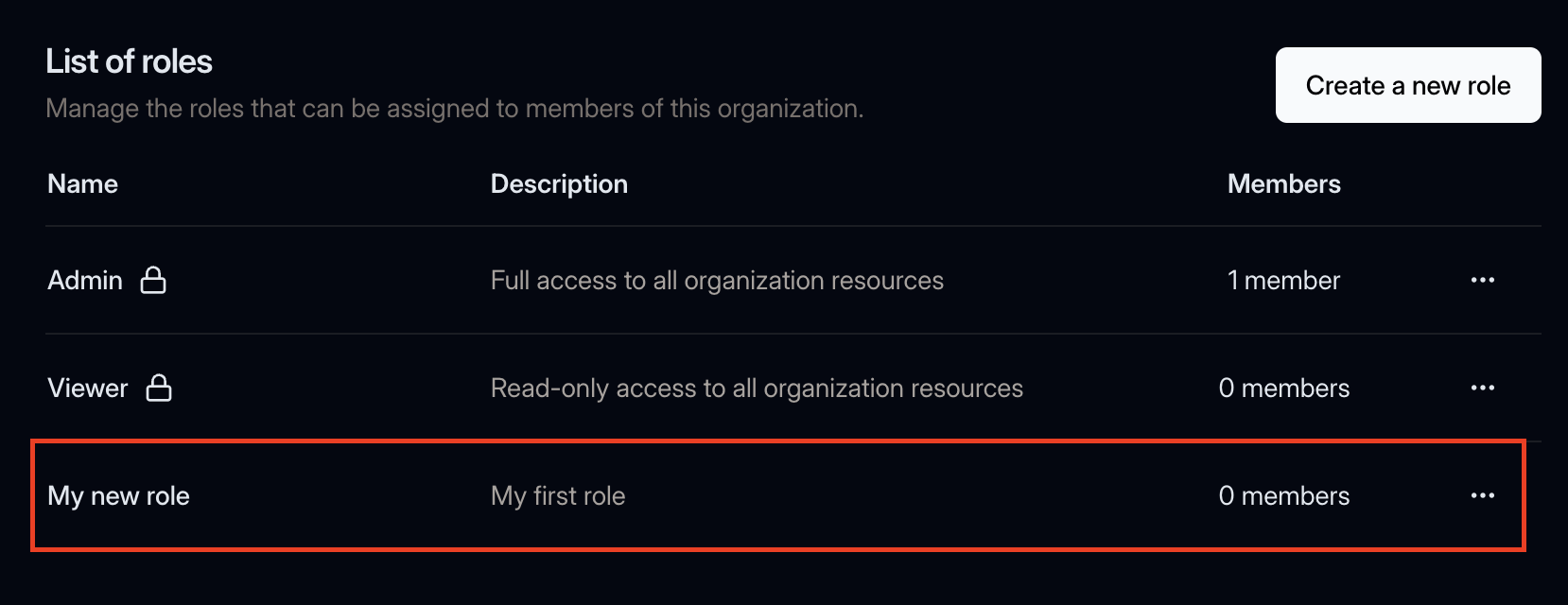Open My new role from the list

117,495
